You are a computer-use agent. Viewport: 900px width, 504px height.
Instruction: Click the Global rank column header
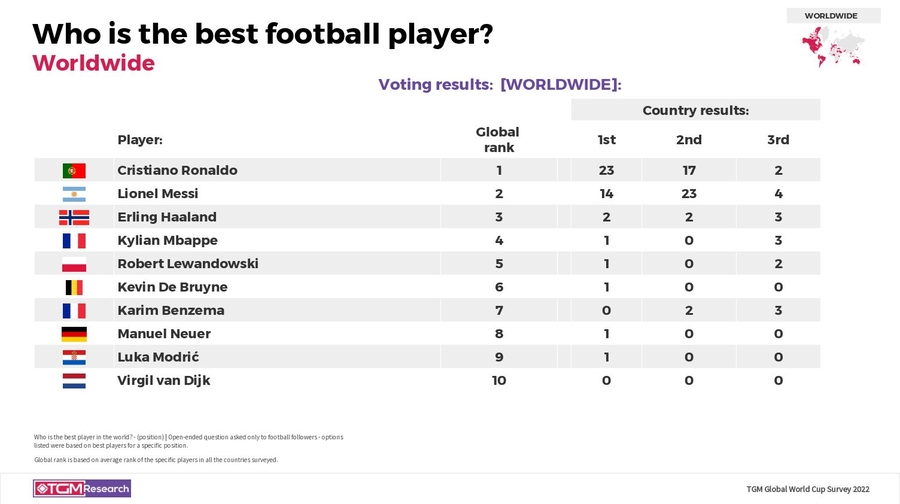click(497, 140)
